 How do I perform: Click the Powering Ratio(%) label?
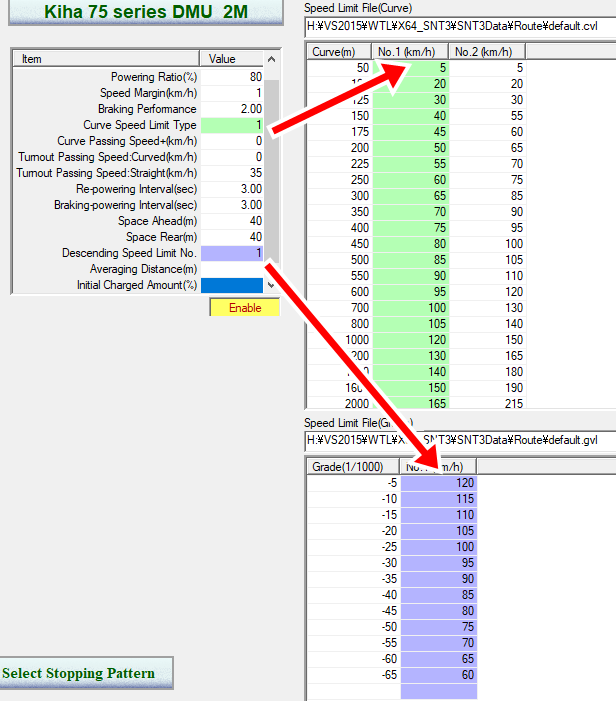tap(154, 77)
